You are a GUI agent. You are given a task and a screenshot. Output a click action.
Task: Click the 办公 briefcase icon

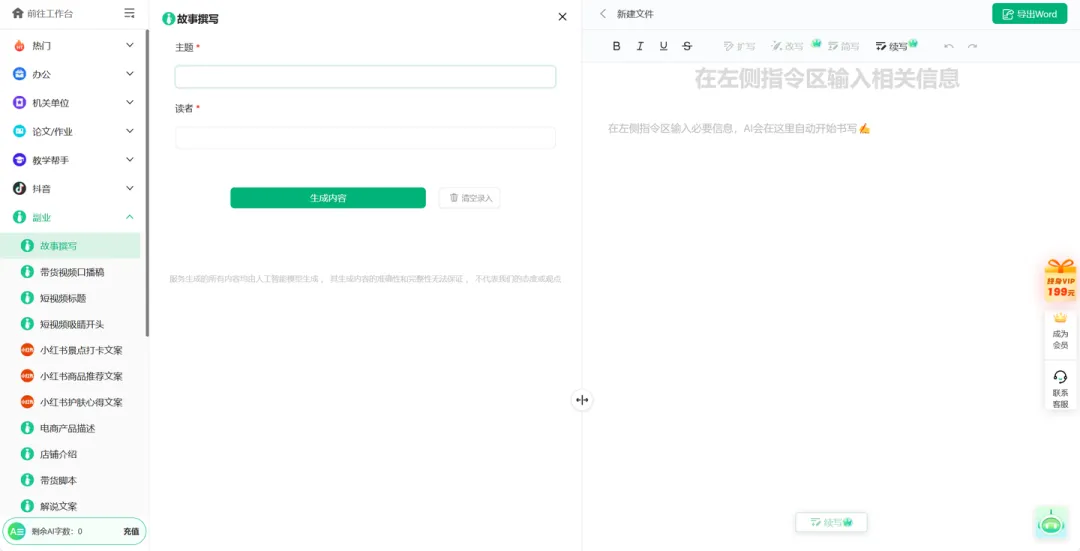tap(19, 74)
